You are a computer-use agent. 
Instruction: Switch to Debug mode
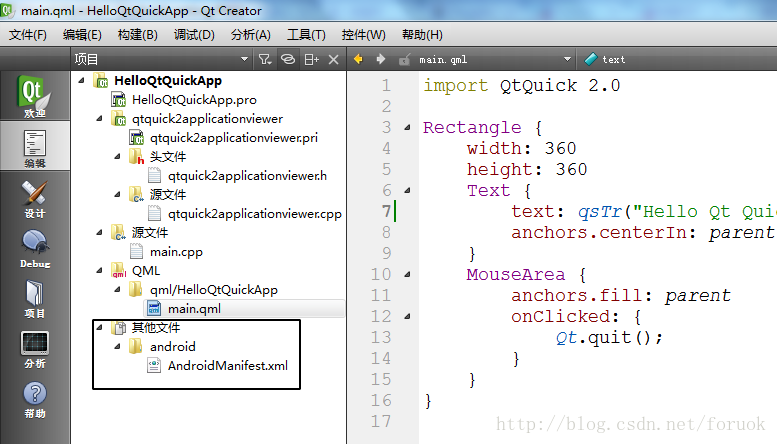pos(35,249)
